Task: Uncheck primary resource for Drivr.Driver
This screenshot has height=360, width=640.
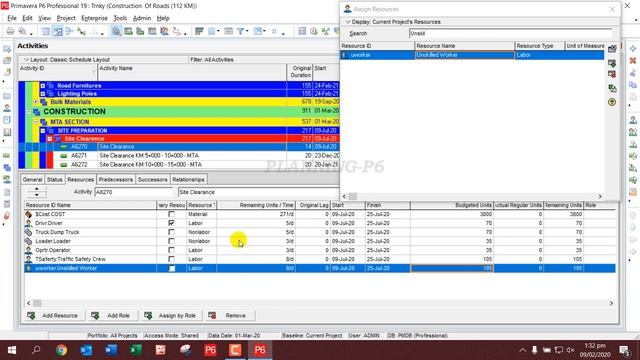Action: 171,223
